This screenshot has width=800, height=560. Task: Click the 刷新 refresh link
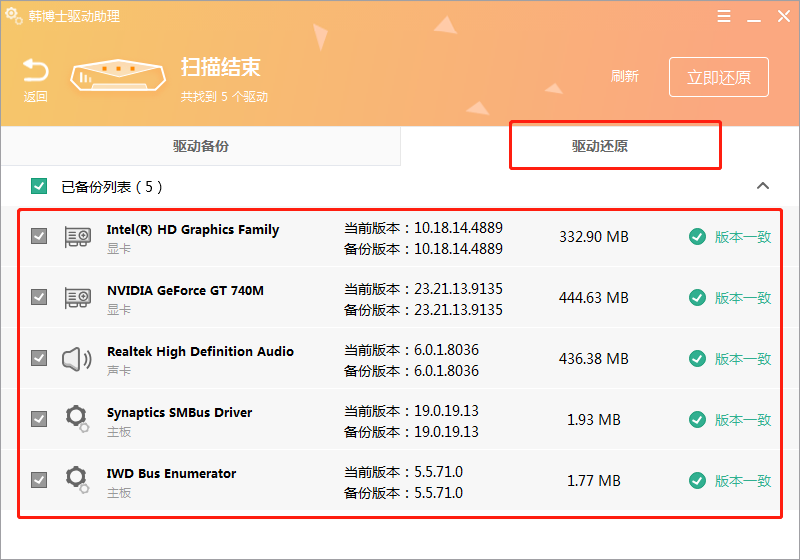click(625, 77)
